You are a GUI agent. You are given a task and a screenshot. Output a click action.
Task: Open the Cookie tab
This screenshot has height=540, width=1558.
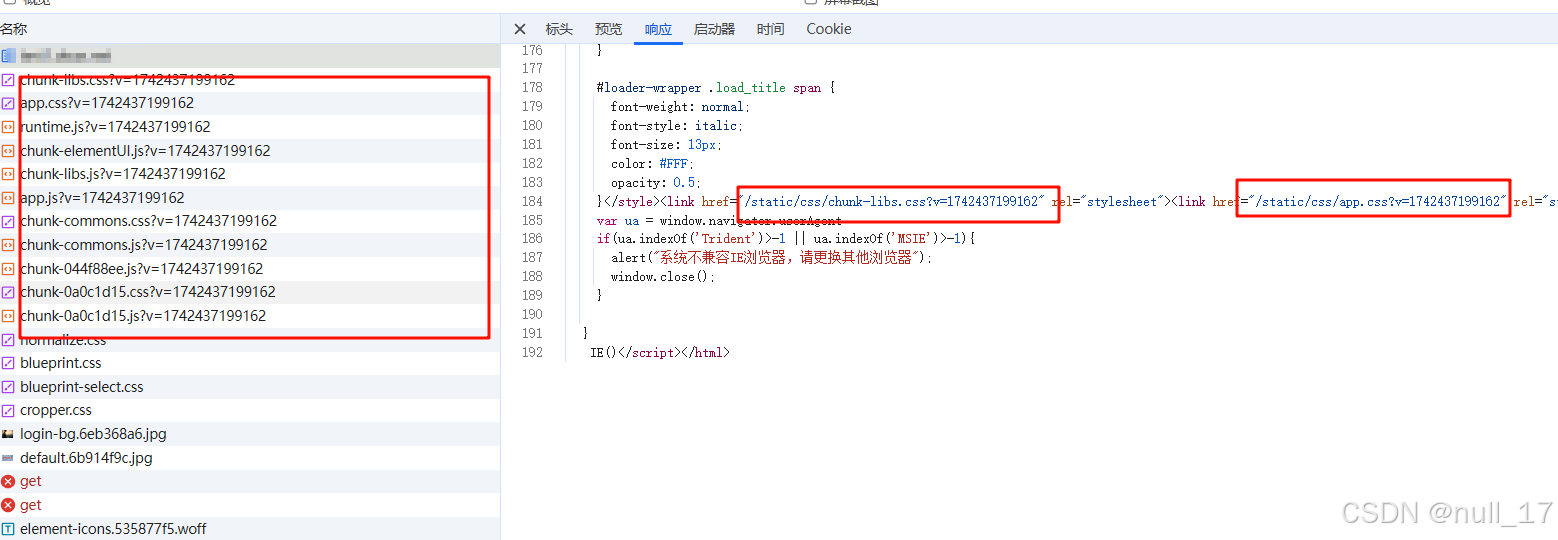point(829,29)
